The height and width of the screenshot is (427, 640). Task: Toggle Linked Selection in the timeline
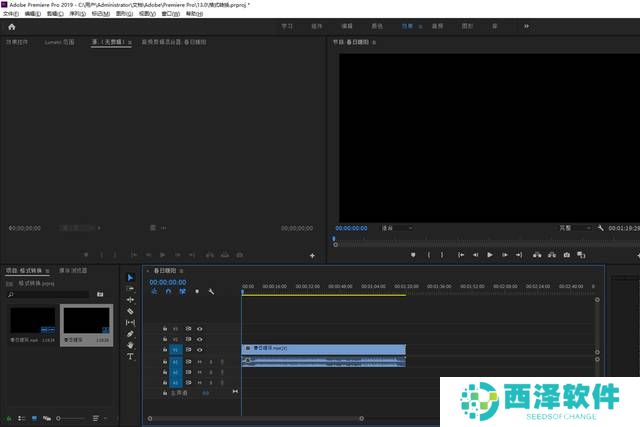(182, 291)
